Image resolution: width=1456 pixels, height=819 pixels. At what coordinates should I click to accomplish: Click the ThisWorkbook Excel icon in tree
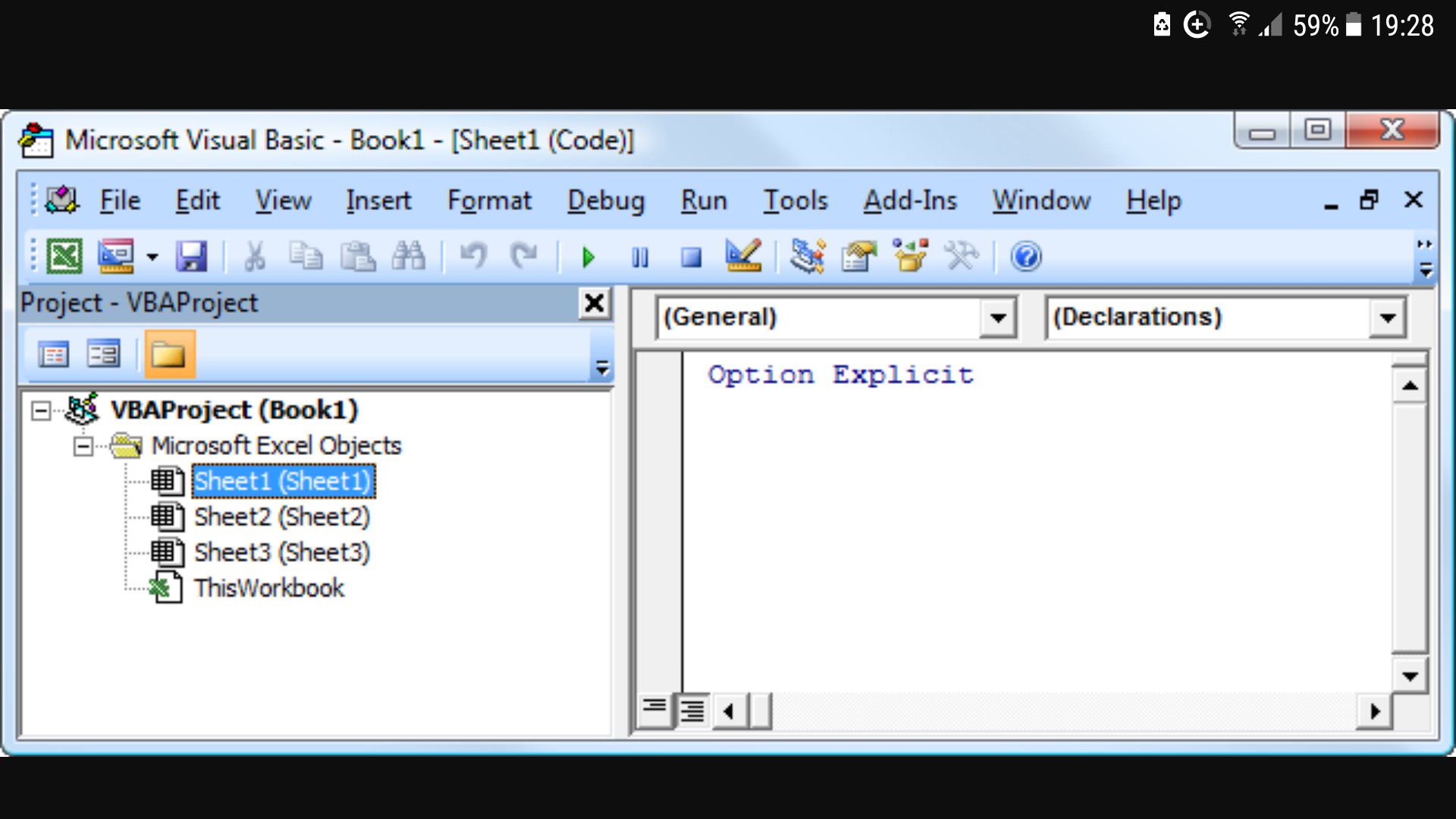click(x=166, y=588)
